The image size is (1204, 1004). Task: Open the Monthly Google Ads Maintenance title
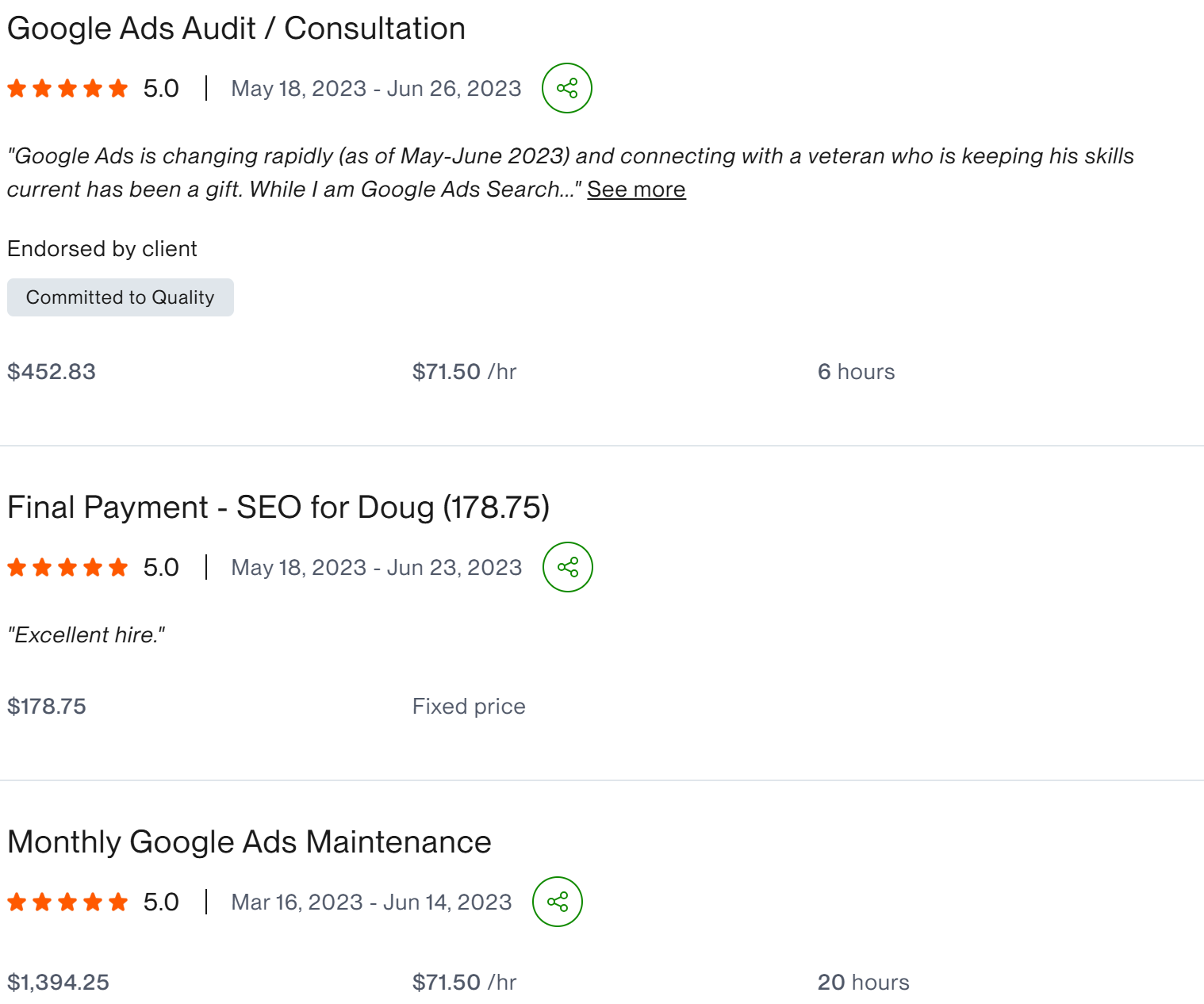pyautogui.click(x=249, y=842)
